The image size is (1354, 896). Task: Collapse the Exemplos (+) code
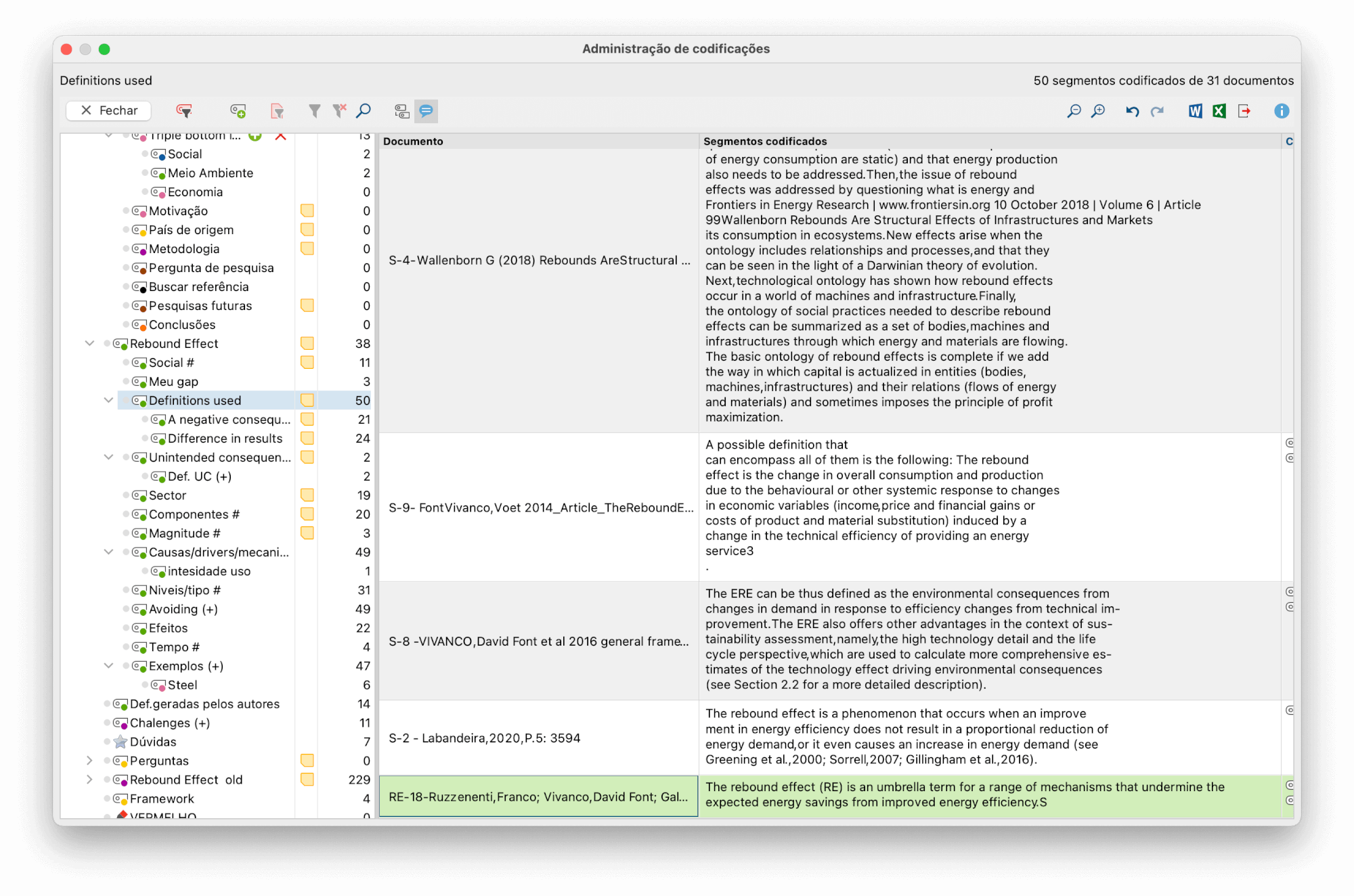pos(108,665)
